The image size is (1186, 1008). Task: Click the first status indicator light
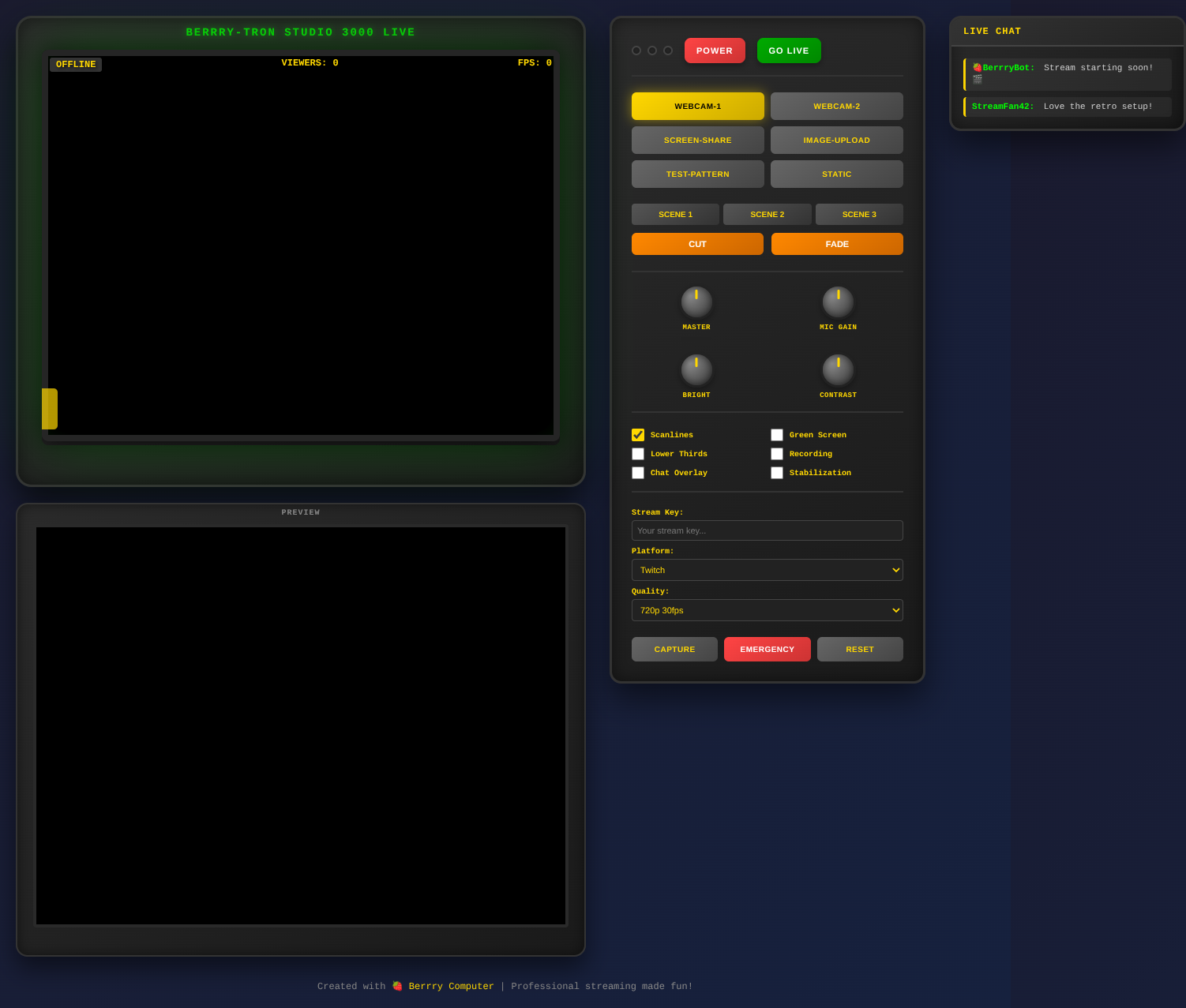coord(636,50)
